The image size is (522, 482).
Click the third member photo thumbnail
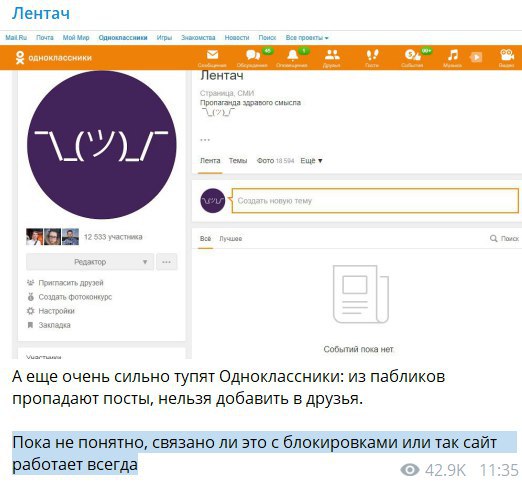71,237
